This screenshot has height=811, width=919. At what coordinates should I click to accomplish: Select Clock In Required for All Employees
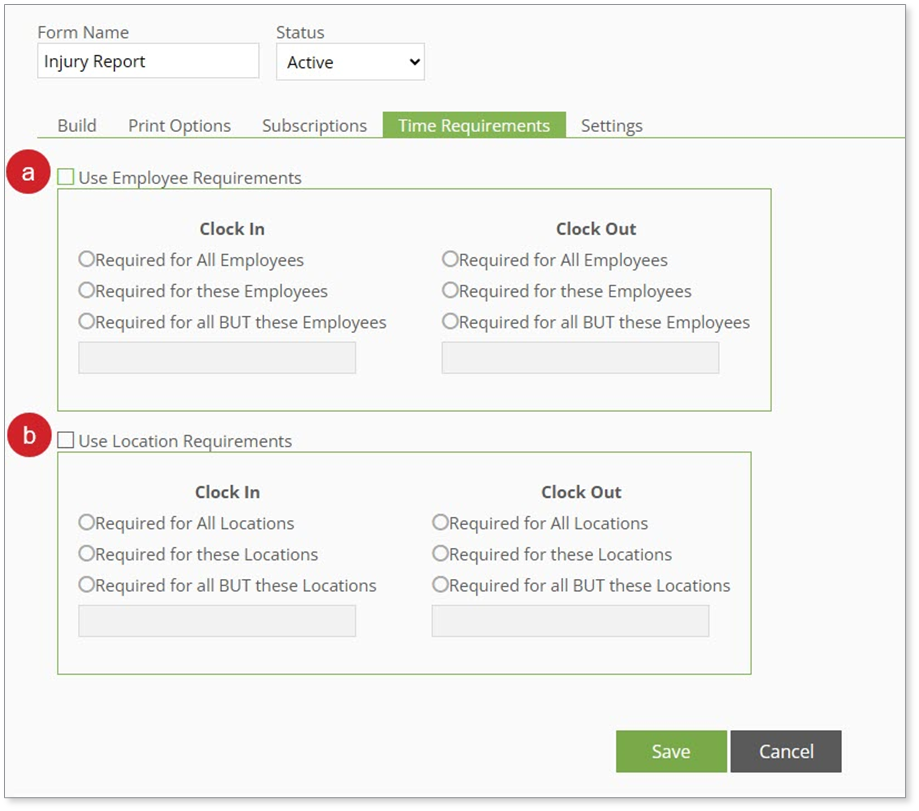click(87, 260)
